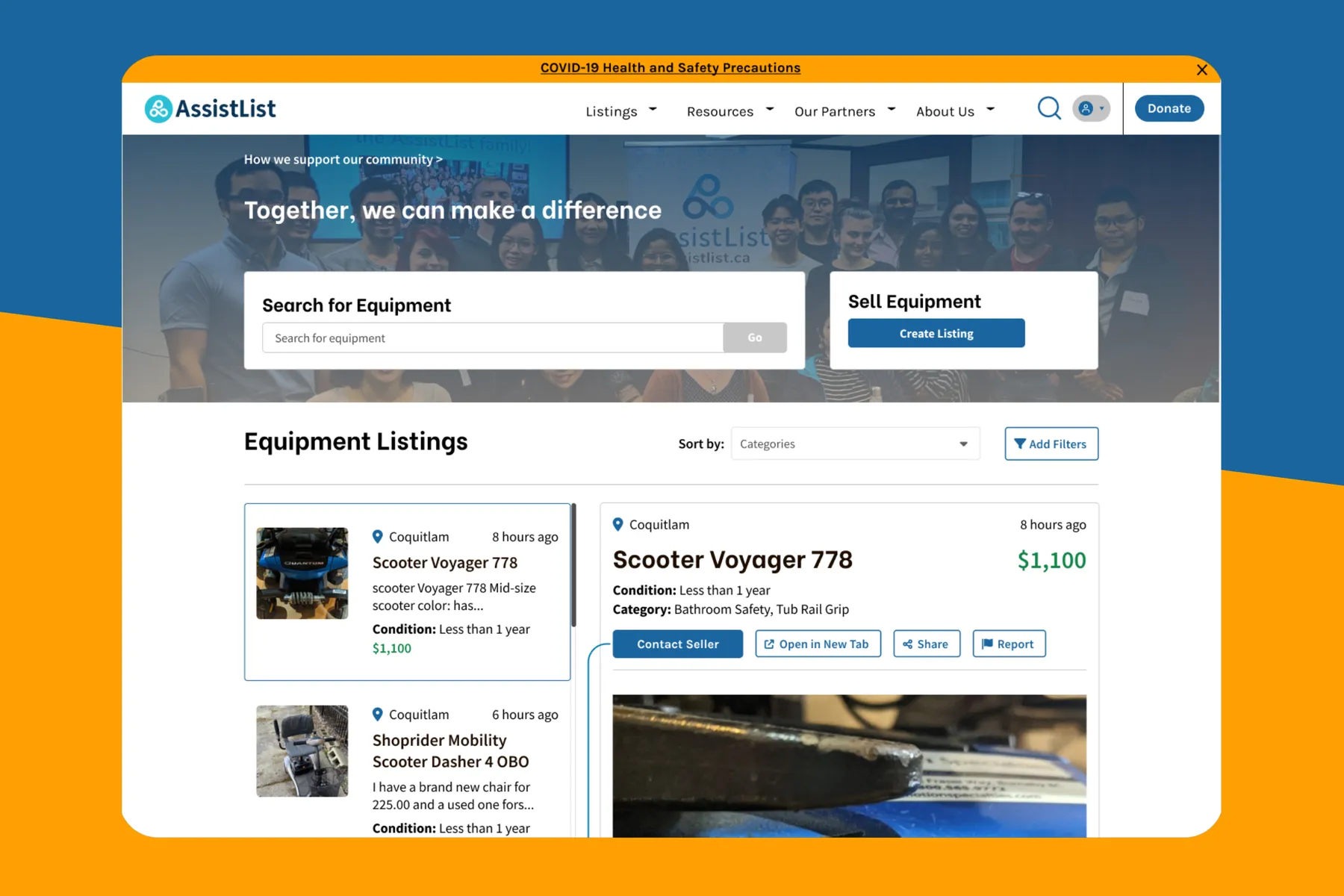Click the listings panel scrollbar
Image resolution: width=1344 pixels, height=896 pixels.
[x=573, y=565]
